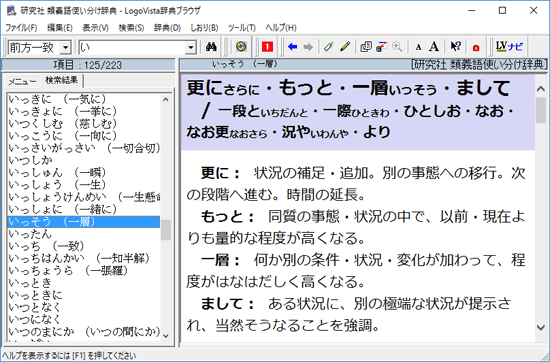Screen dimensions: 550x362
Task: Switch to the メニュー tab
Action: pos(22,81)
